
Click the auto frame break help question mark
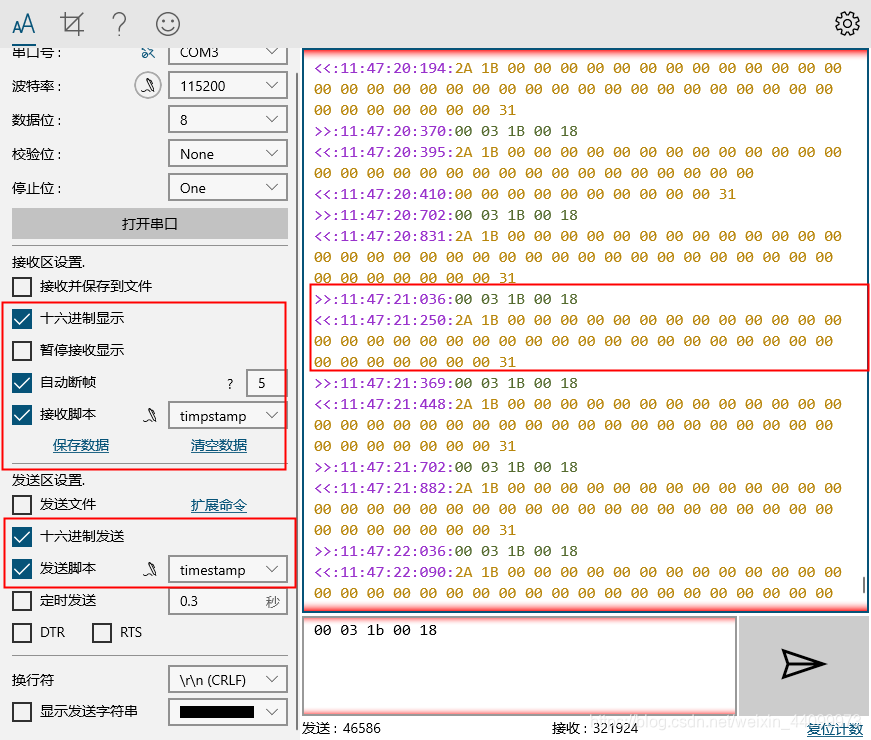(x=230, y=383)
